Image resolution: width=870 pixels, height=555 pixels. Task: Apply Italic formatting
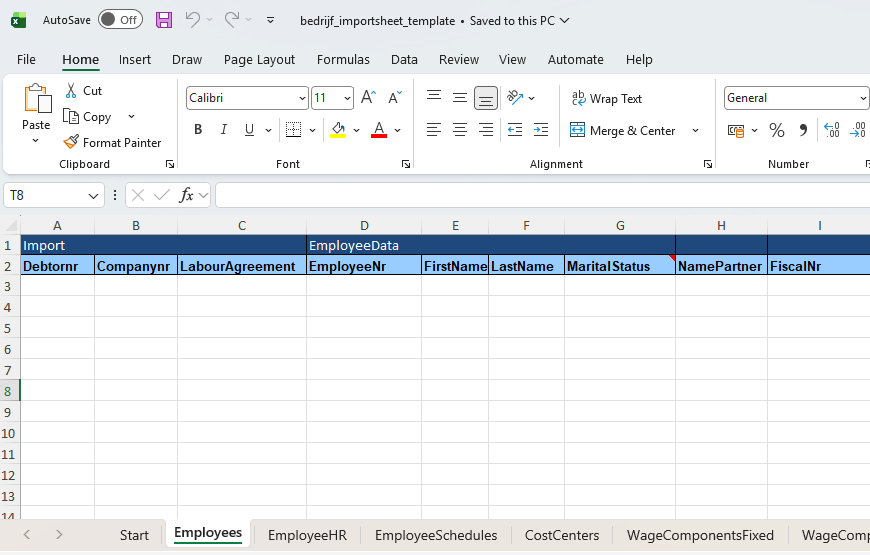(224, 130)
